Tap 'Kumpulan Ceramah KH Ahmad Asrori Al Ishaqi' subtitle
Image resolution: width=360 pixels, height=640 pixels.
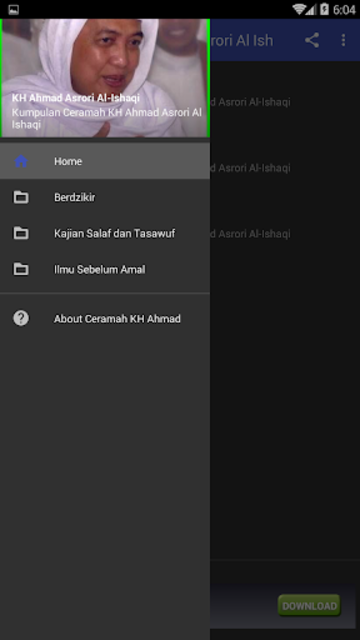tap(107, 118)
